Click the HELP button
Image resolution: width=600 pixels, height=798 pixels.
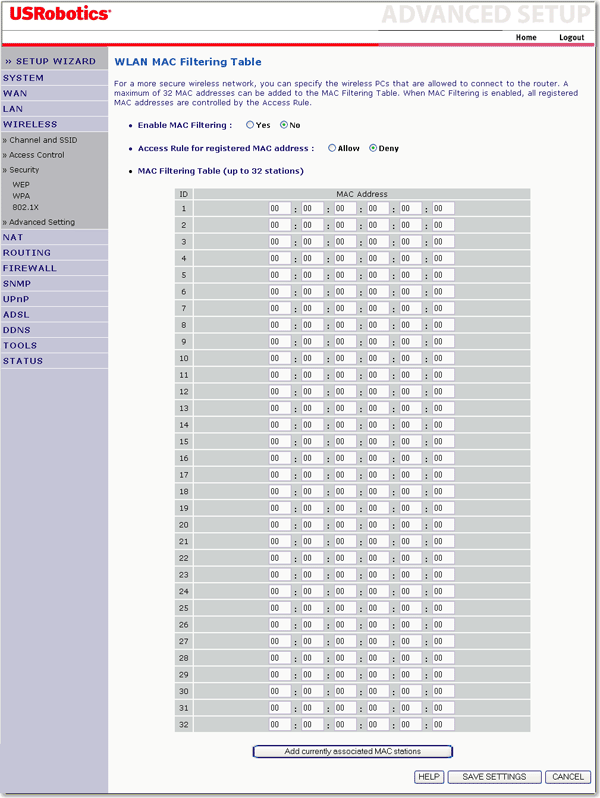pyautogui.click(x=428, y=777)
